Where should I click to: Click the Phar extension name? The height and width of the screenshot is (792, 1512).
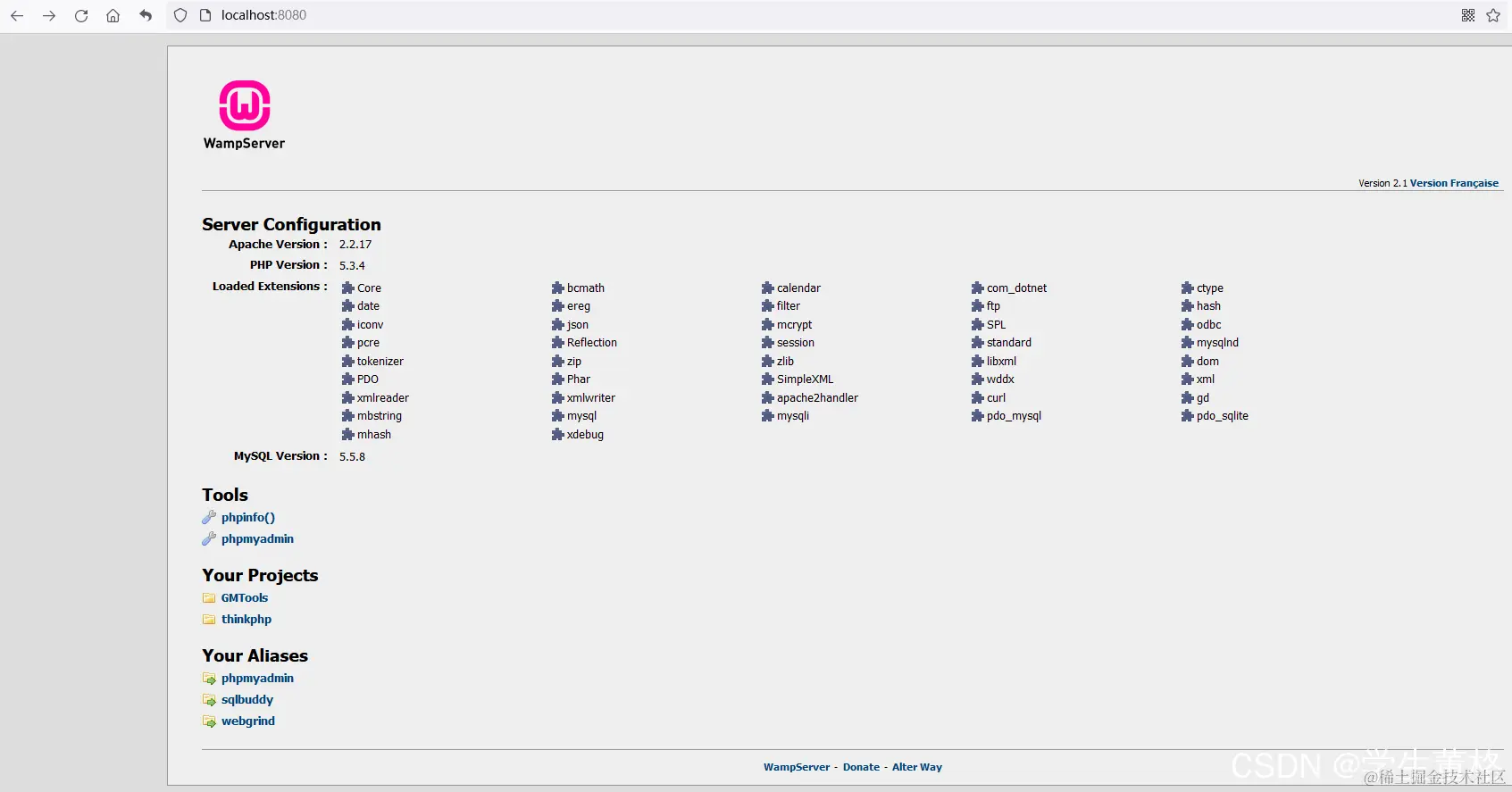579,379
